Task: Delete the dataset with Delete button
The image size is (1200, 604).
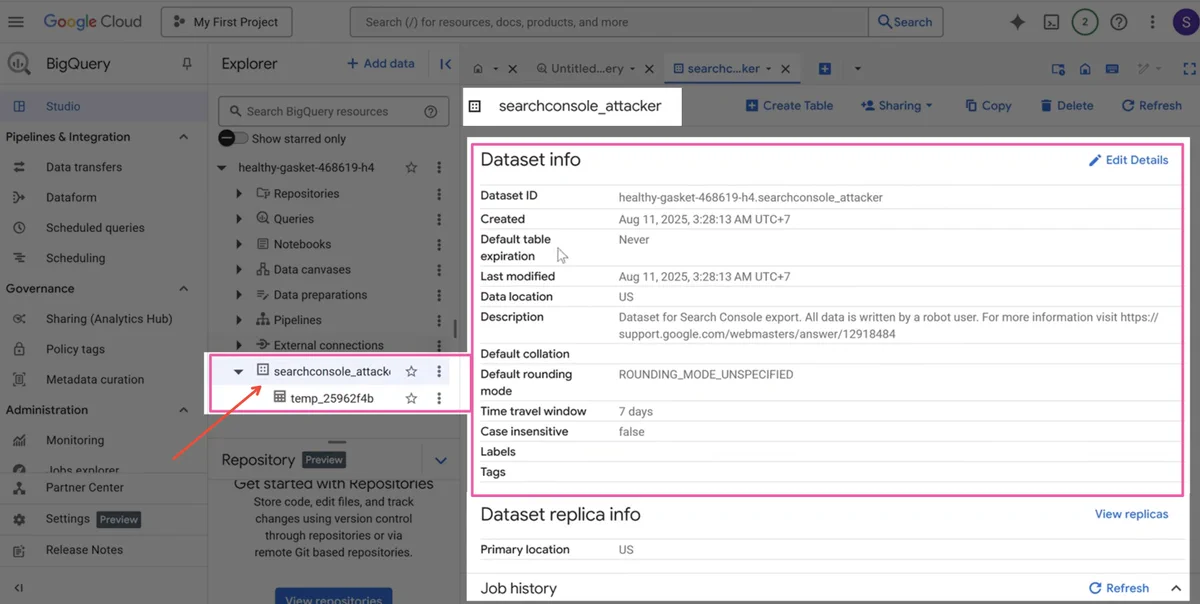Action: click(1066, 105)
